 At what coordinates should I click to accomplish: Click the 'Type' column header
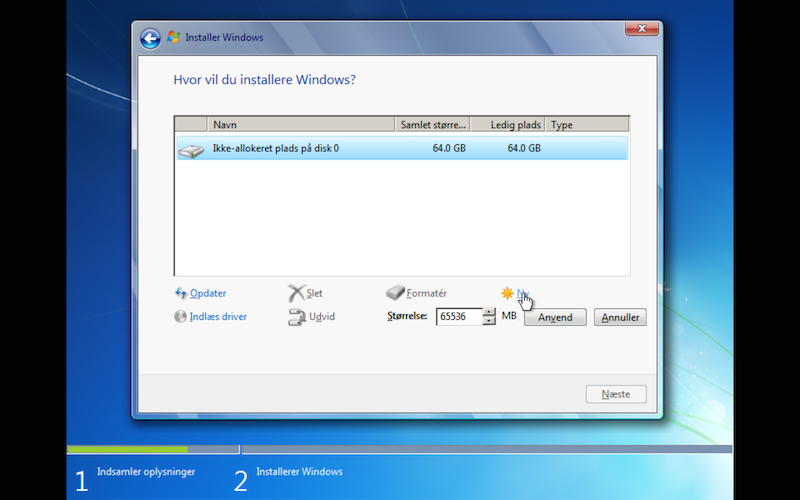tap(587, 124)
